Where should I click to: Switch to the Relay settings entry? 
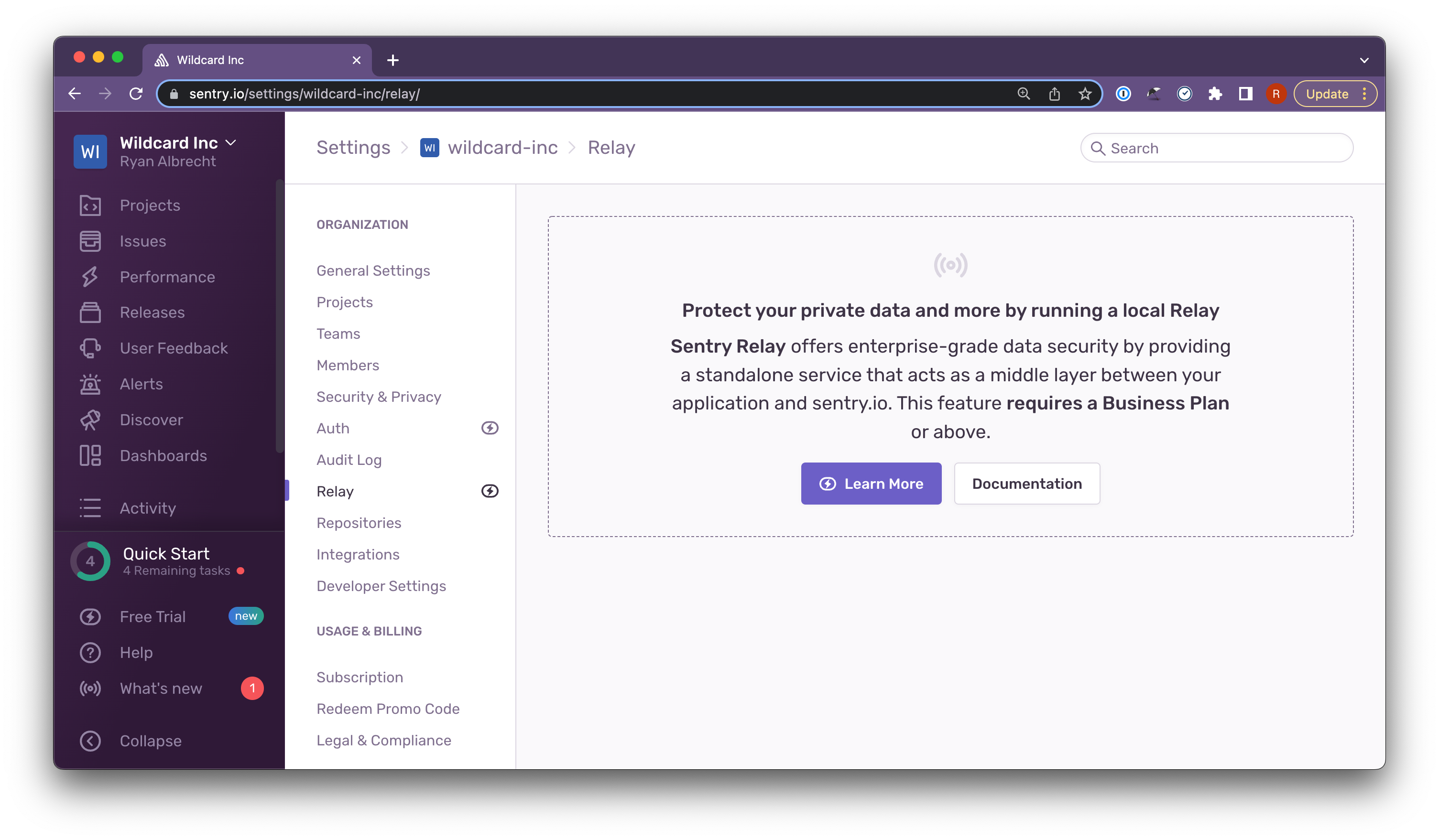click(x=335, y=491)
